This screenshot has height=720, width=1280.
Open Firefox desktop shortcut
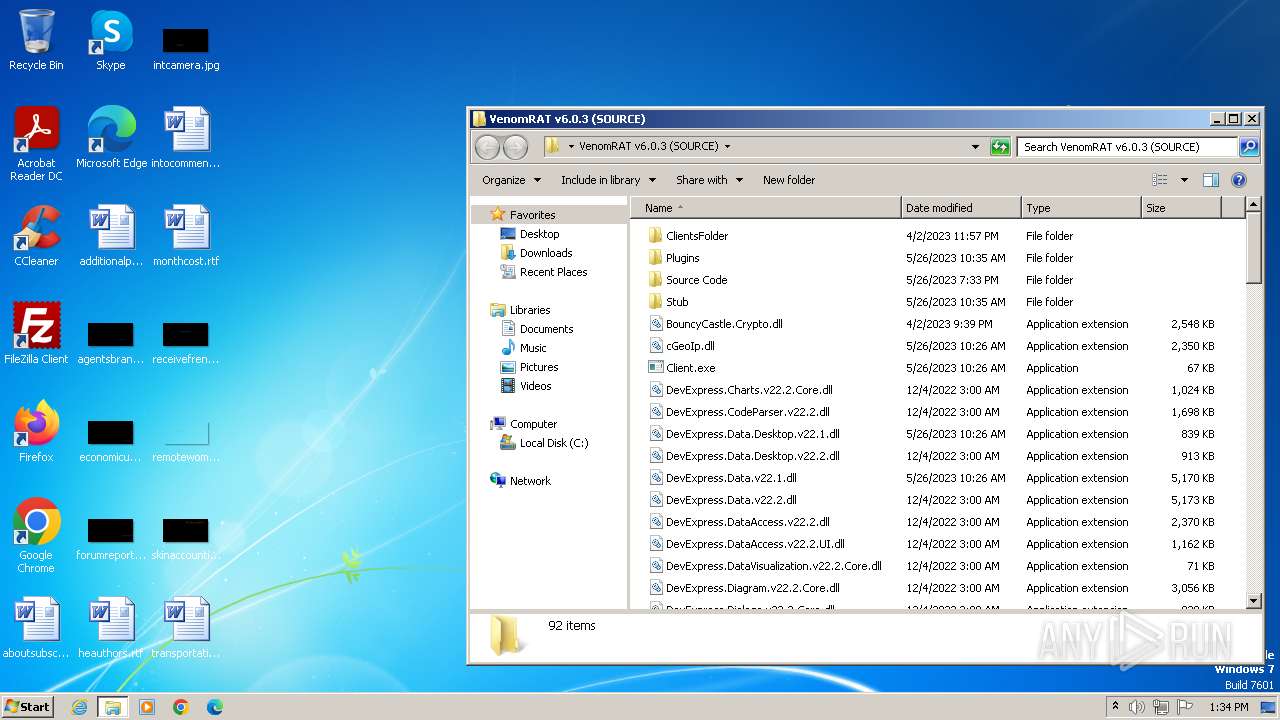coord(36,431)
